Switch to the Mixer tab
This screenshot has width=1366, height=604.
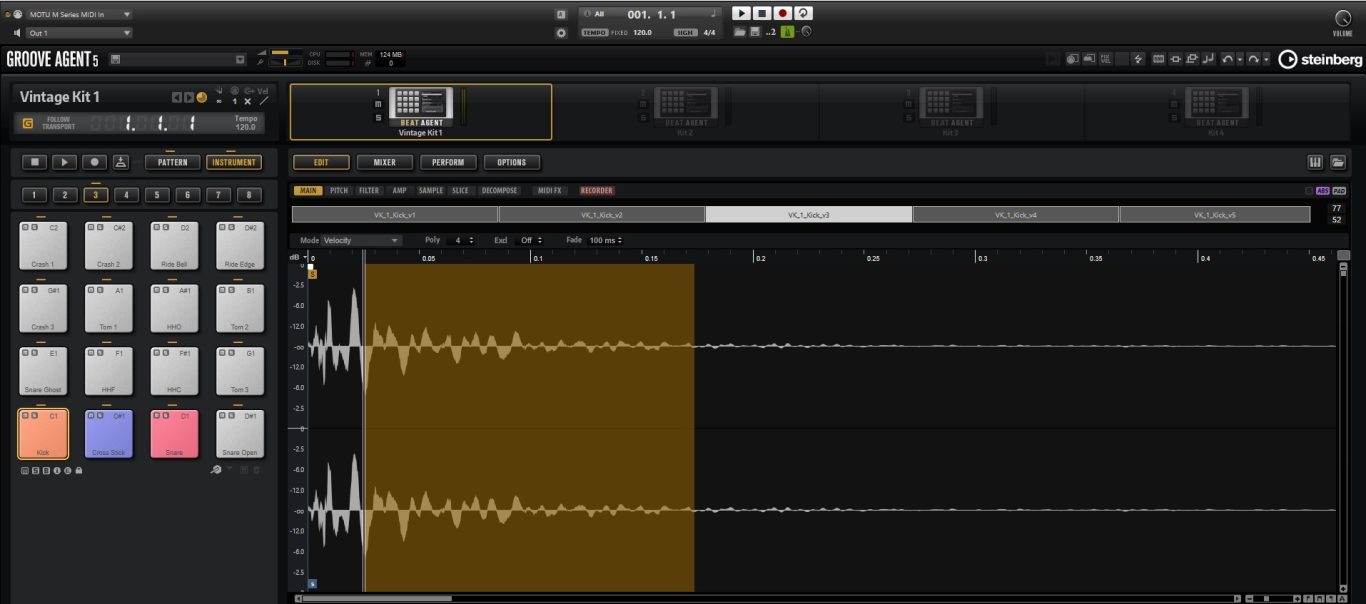pos(385,162)
